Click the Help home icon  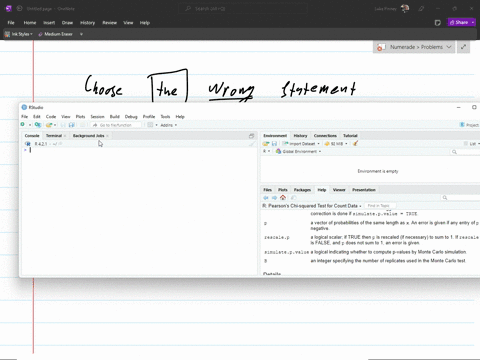(x=283, y=197)
